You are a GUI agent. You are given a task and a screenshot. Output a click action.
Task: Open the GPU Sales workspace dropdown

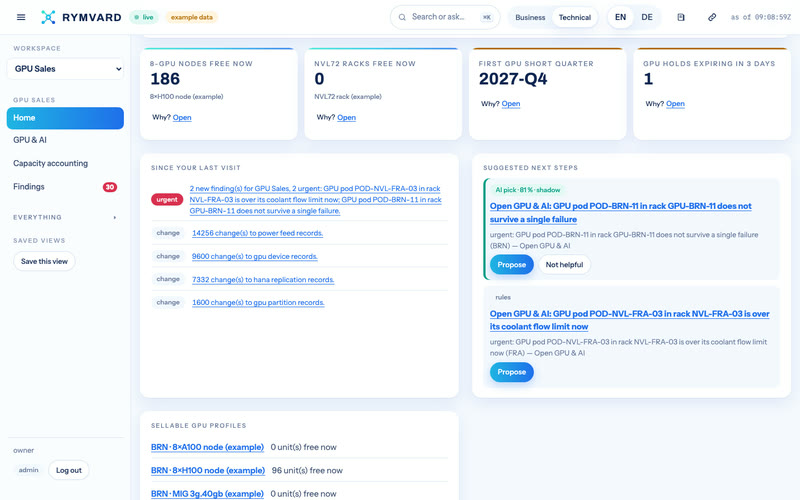pyautogui.click(x=65, y=69)
